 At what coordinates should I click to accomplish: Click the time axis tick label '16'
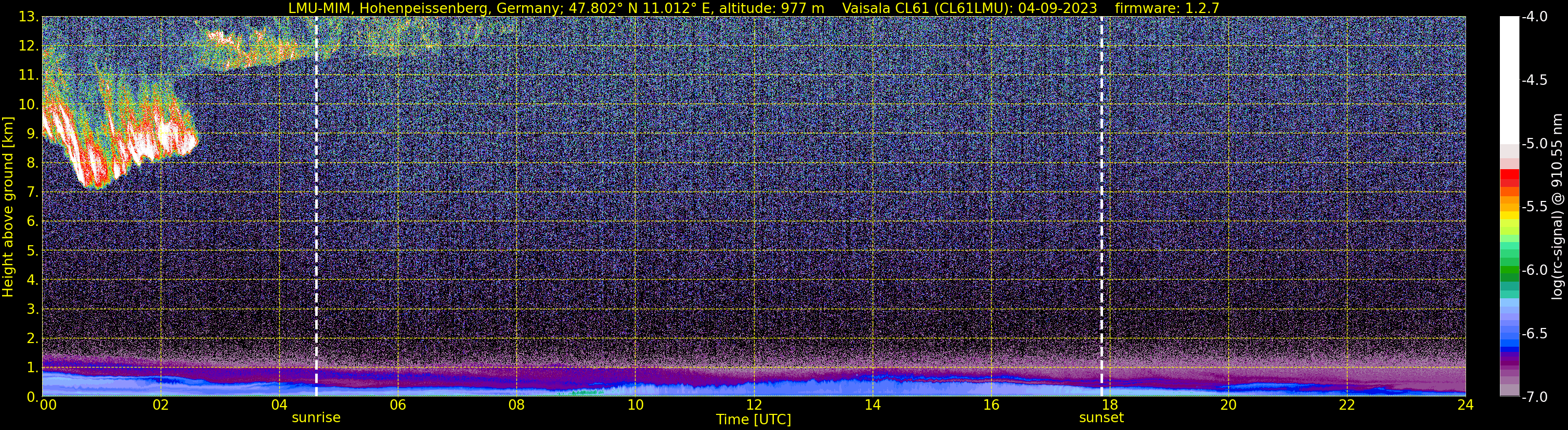(991, 405)
